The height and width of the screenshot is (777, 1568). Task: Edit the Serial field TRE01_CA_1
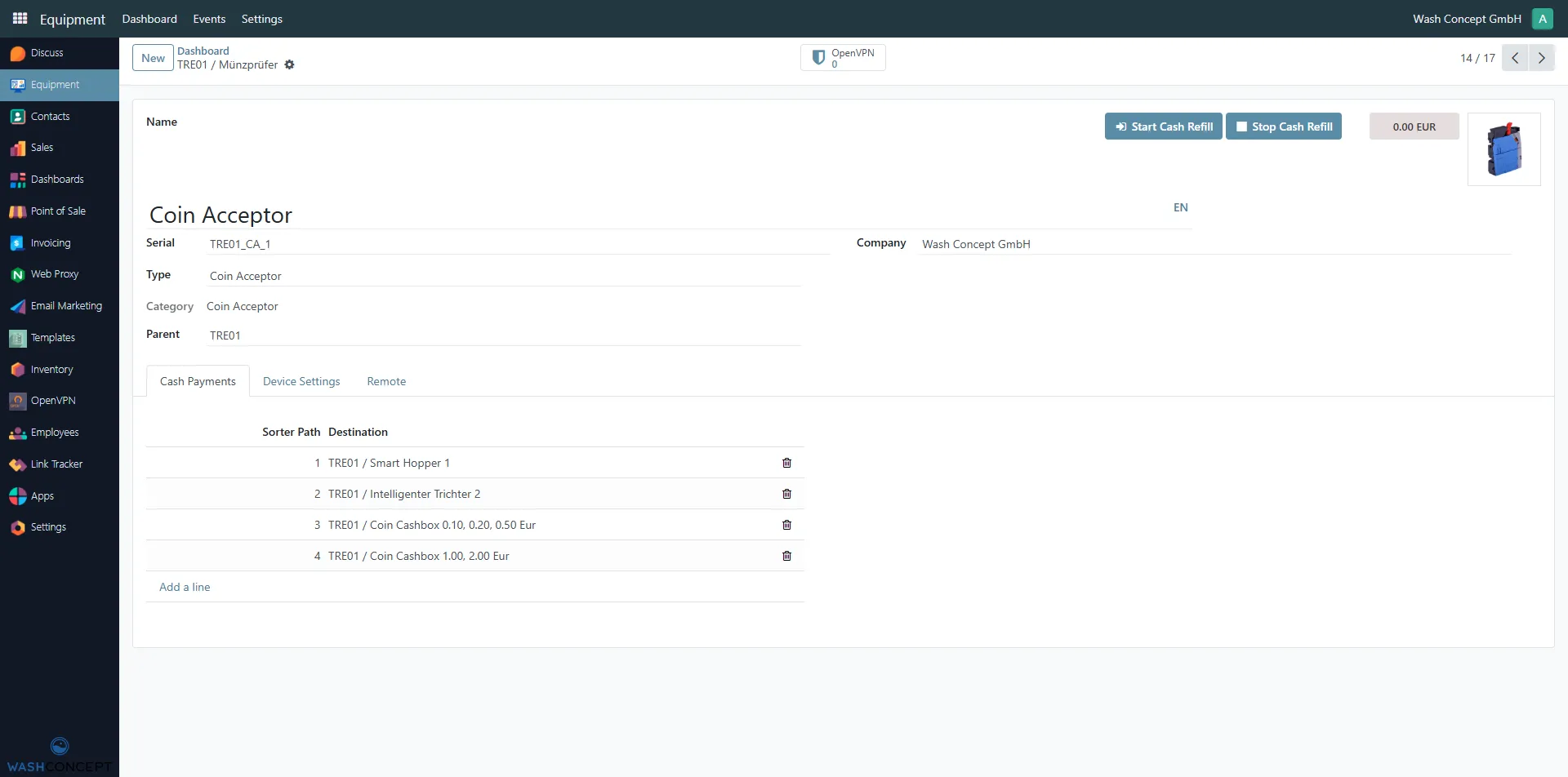519,244
